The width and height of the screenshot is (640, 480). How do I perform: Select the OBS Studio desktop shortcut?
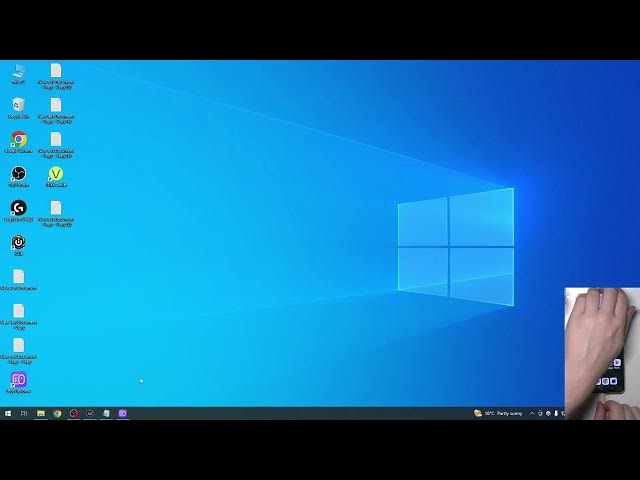click(x=18, y=176)
